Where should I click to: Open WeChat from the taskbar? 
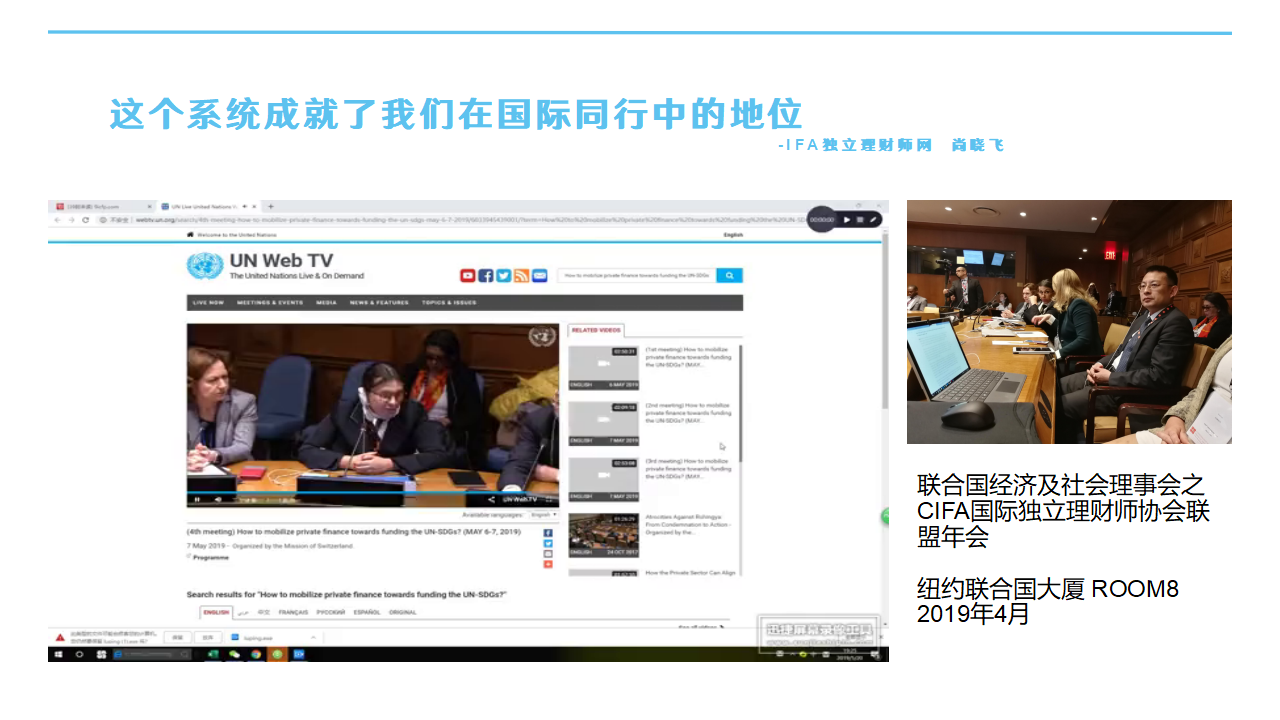tap(234, 654)
